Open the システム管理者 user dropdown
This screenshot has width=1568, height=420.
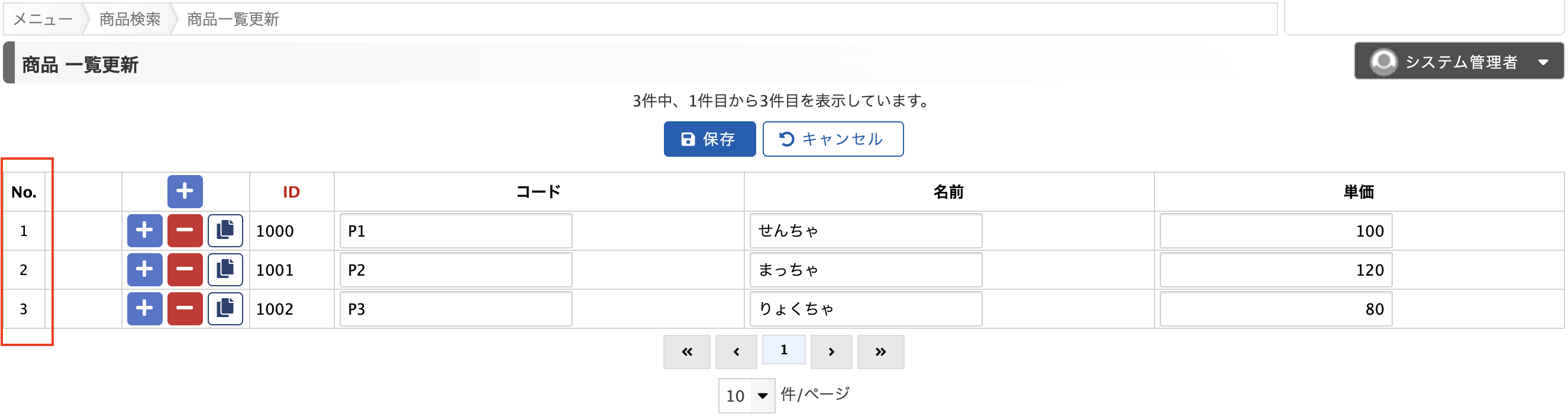pos(1459,62)
